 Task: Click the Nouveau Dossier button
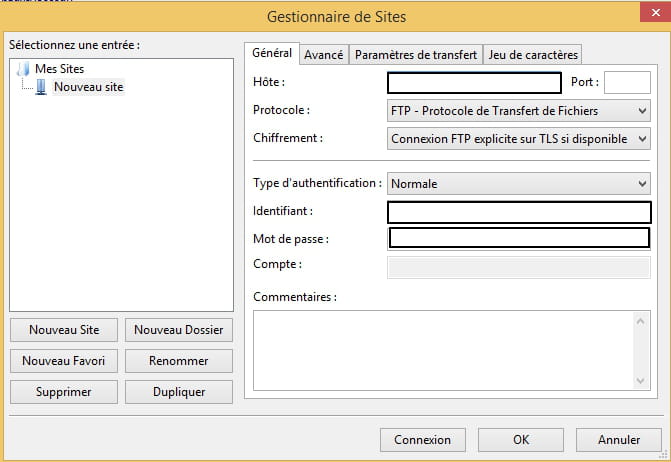pyautogui.click(x=179, y=330)
